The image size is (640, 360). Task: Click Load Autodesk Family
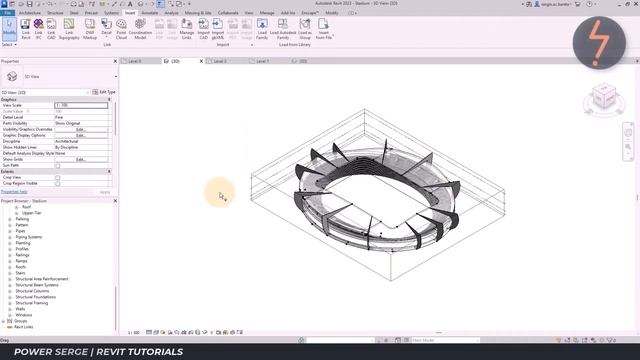(x=283, y=29)
